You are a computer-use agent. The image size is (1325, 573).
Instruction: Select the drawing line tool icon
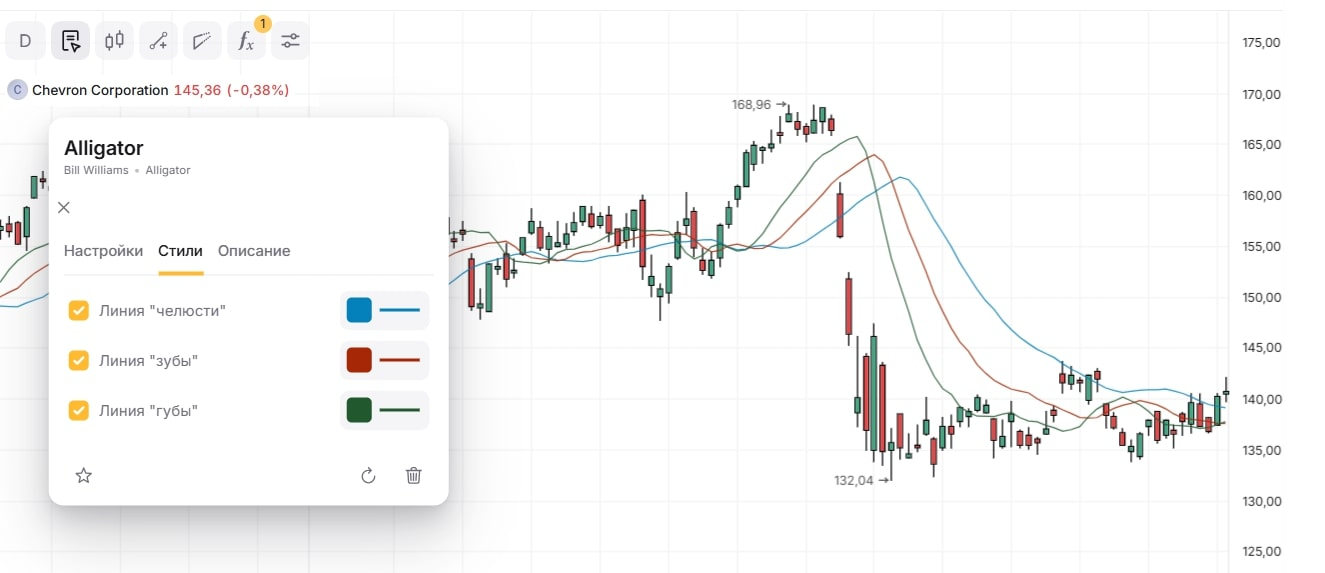pos(158,41)
